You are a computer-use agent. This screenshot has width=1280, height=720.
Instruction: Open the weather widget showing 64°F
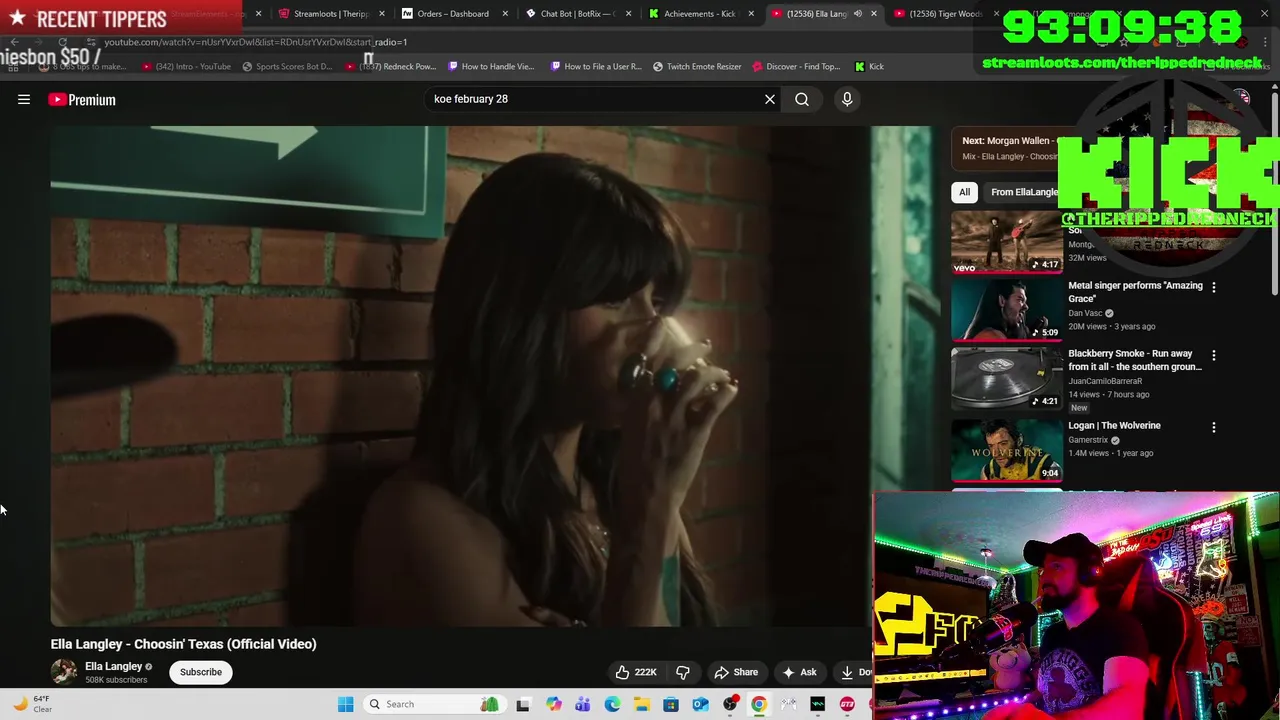pos(32,704)
